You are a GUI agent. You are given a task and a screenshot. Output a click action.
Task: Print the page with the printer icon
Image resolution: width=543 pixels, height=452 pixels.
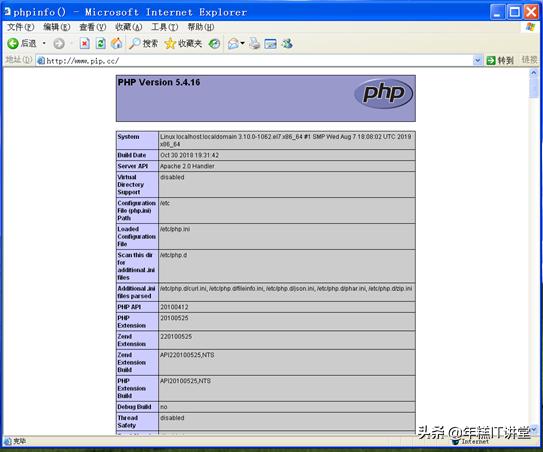pos(255,43)
